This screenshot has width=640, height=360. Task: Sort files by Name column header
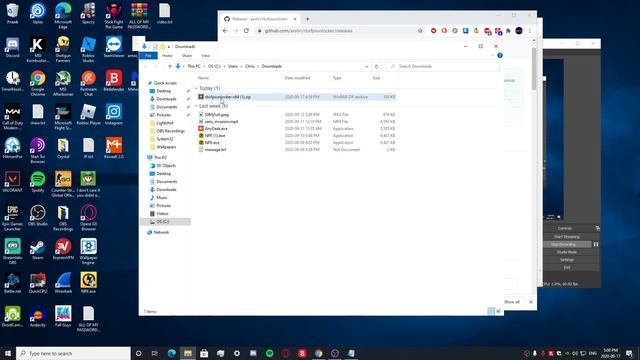click(203, 78)
